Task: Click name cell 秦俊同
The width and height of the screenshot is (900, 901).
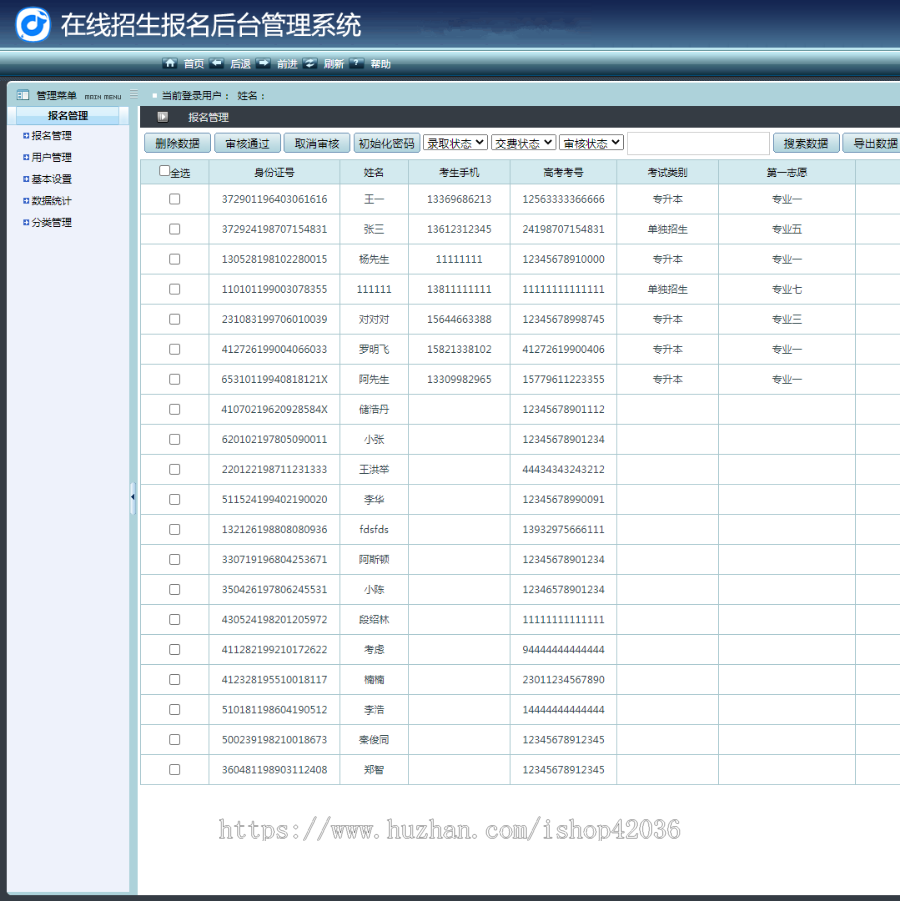Action: (374, 740)
